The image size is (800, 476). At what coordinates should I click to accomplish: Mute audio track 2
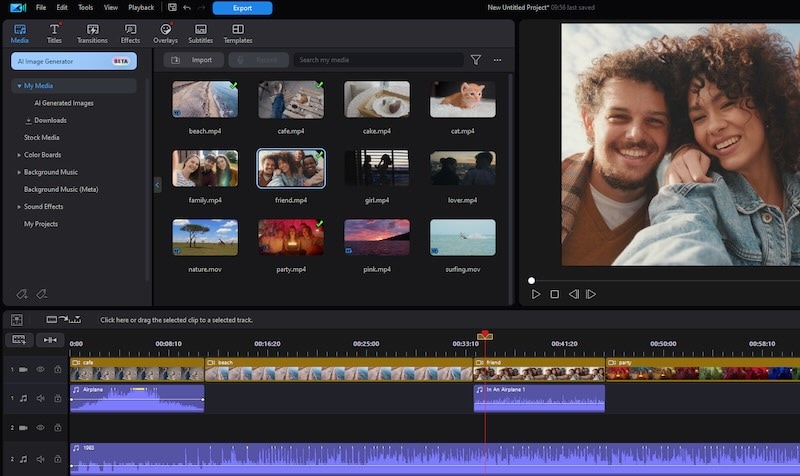(x=40, y=459)
